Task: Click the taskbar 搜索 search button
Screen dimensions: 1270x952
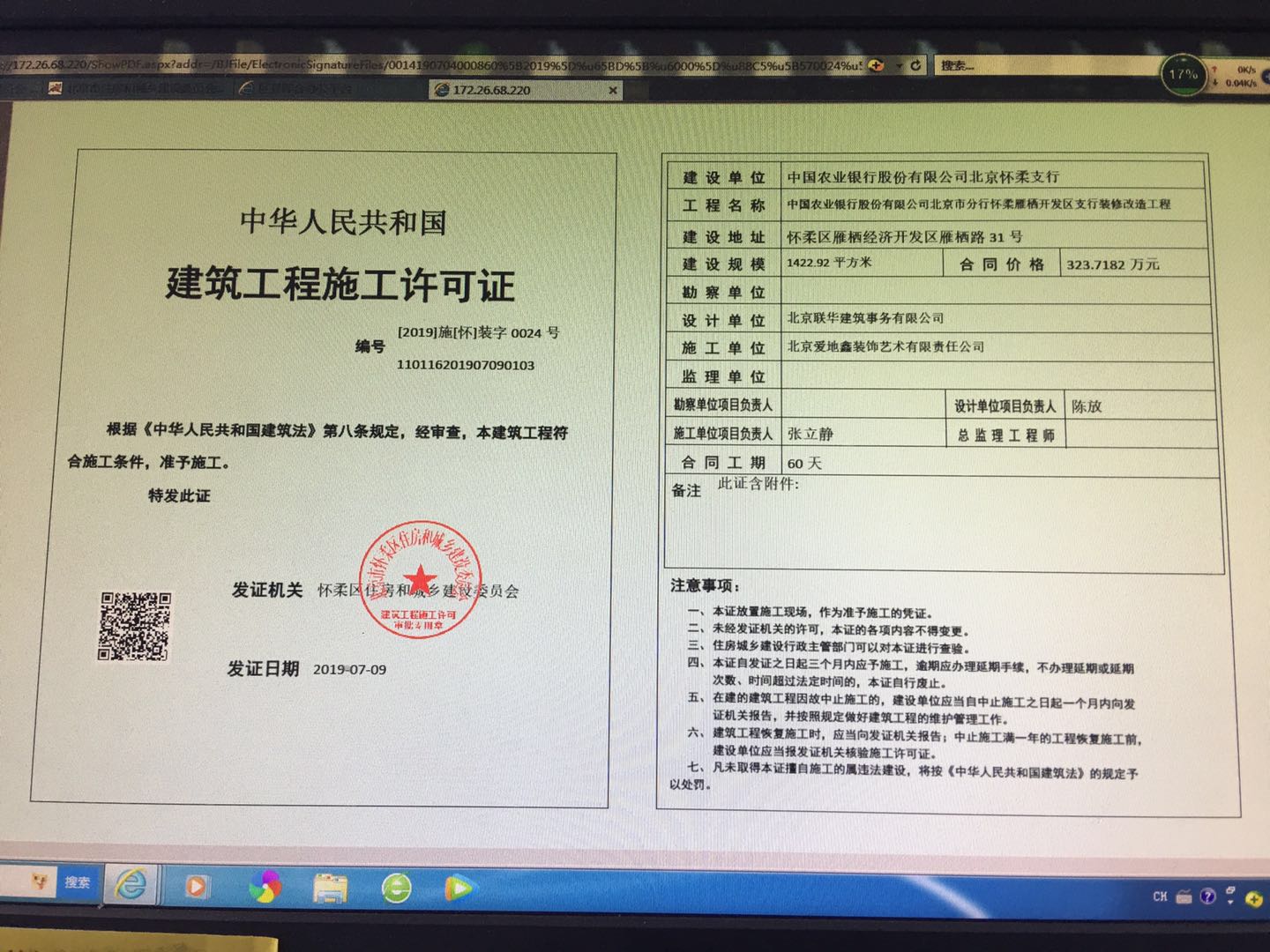Action: pos(77,881)
